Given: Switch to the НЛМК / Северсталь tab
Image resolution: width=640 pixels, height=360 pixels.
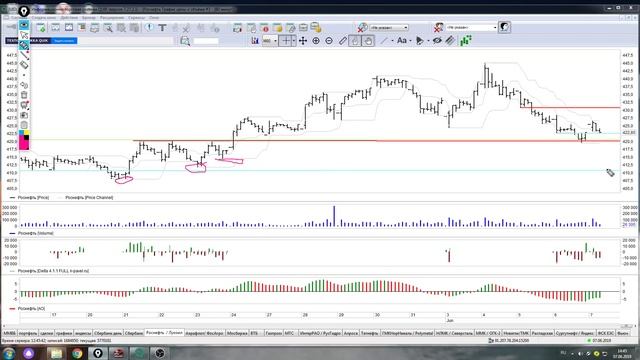Looking at the screenshot, I should pyautogui.click(x=454, y=333).
